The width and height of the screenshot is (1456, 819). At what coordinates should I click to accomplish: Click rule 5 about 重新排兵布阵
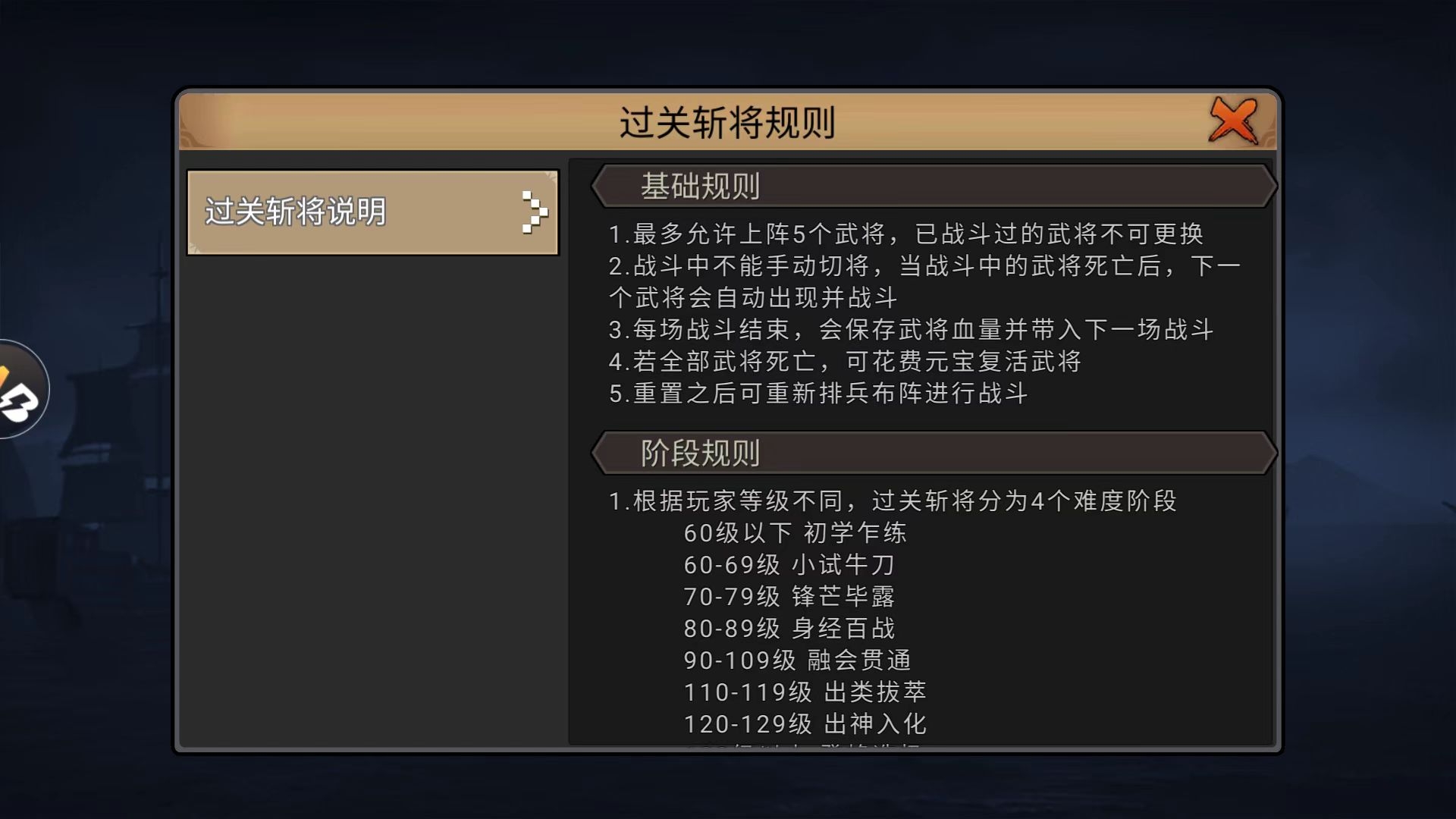point(818,393)
